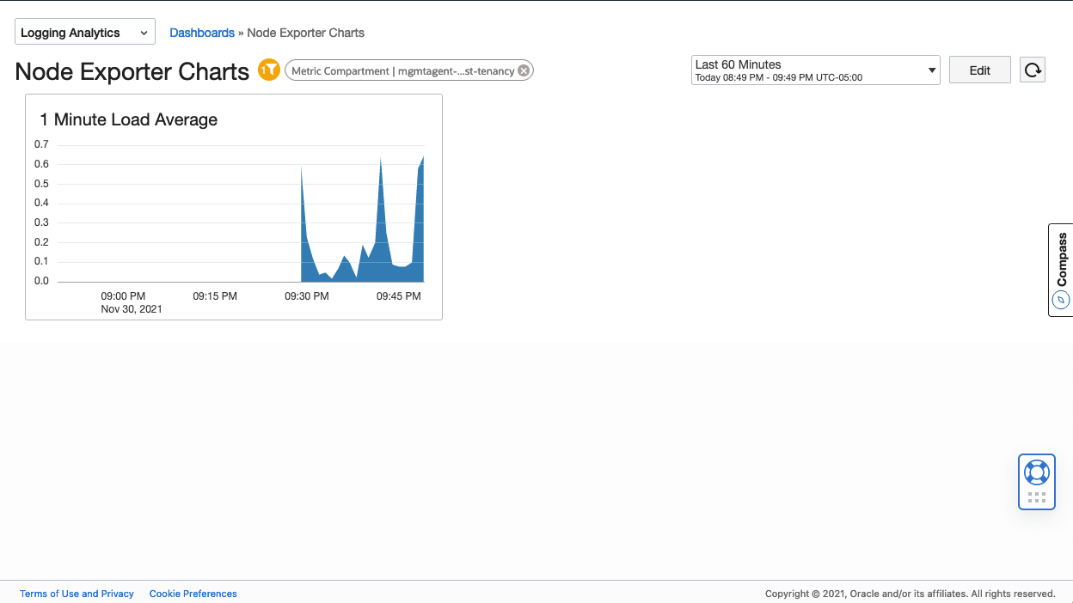This screenshot has height=603, width=1073.
Task: Click the 1 Minute Load Average chart title
Action: 129,120
